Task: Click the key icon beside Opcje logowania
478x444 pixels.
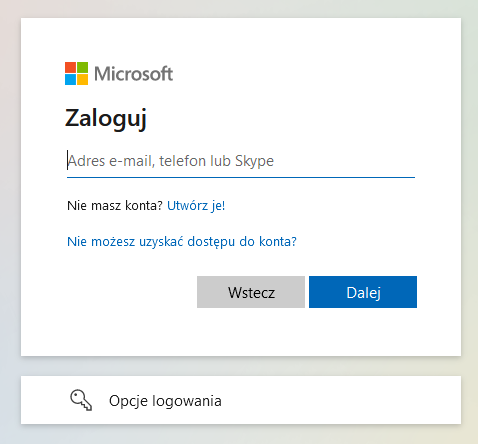Action: pyautogui.click(x=81, y=400)
